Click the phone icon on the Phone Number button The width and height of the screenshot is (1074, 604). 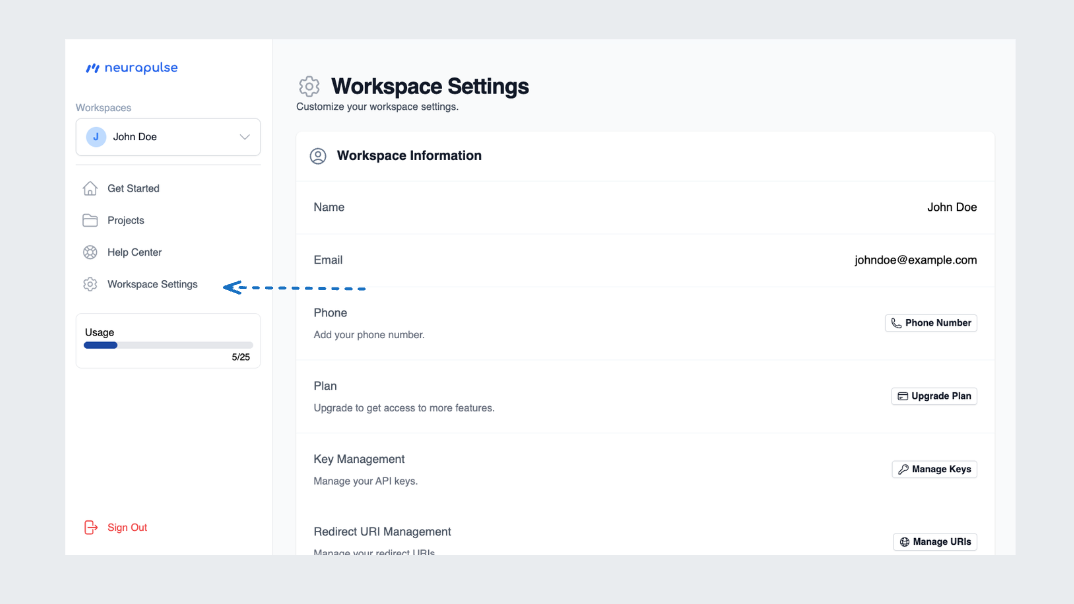point(897,322)
